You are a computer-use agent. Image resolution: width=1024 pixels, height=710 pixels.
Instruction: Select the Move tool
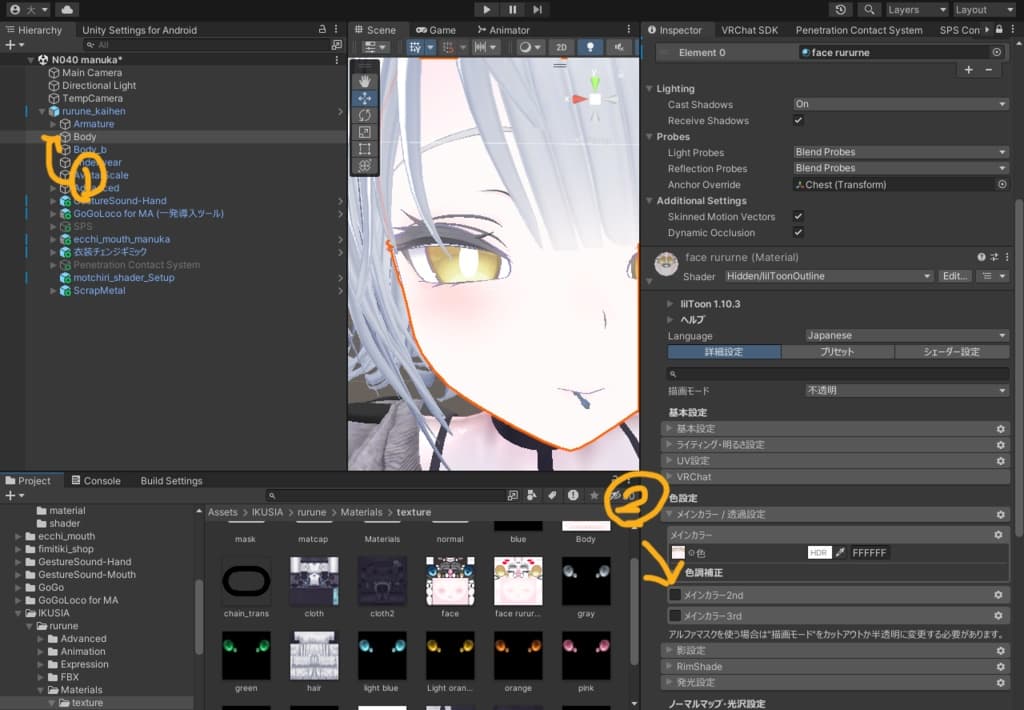(x=364, y=98)
